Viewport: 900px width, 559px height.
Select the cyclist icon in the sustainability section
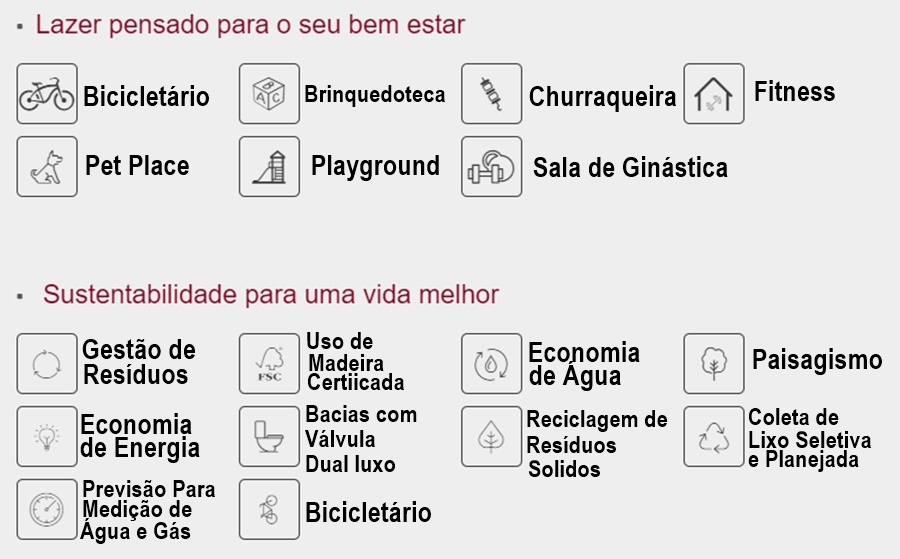coord(269,509)
